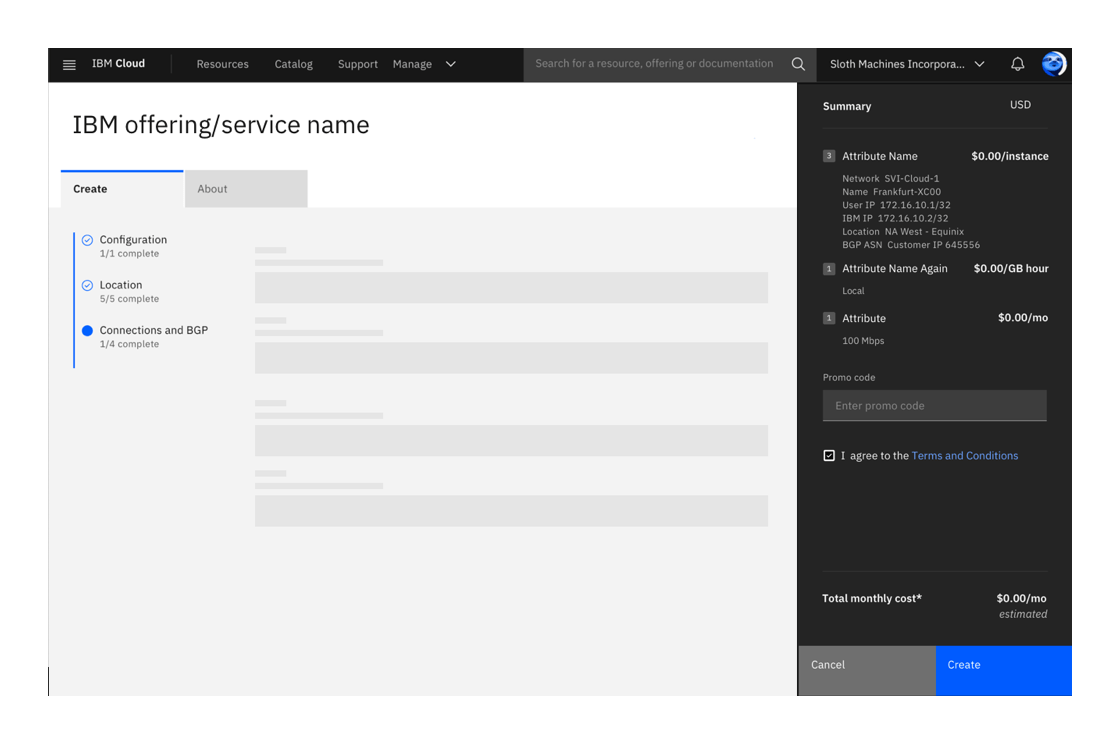This screenshot has width=1120, height=744.
Task: Open the hamburger navigation menu
Action: click(x=69, y=64)
